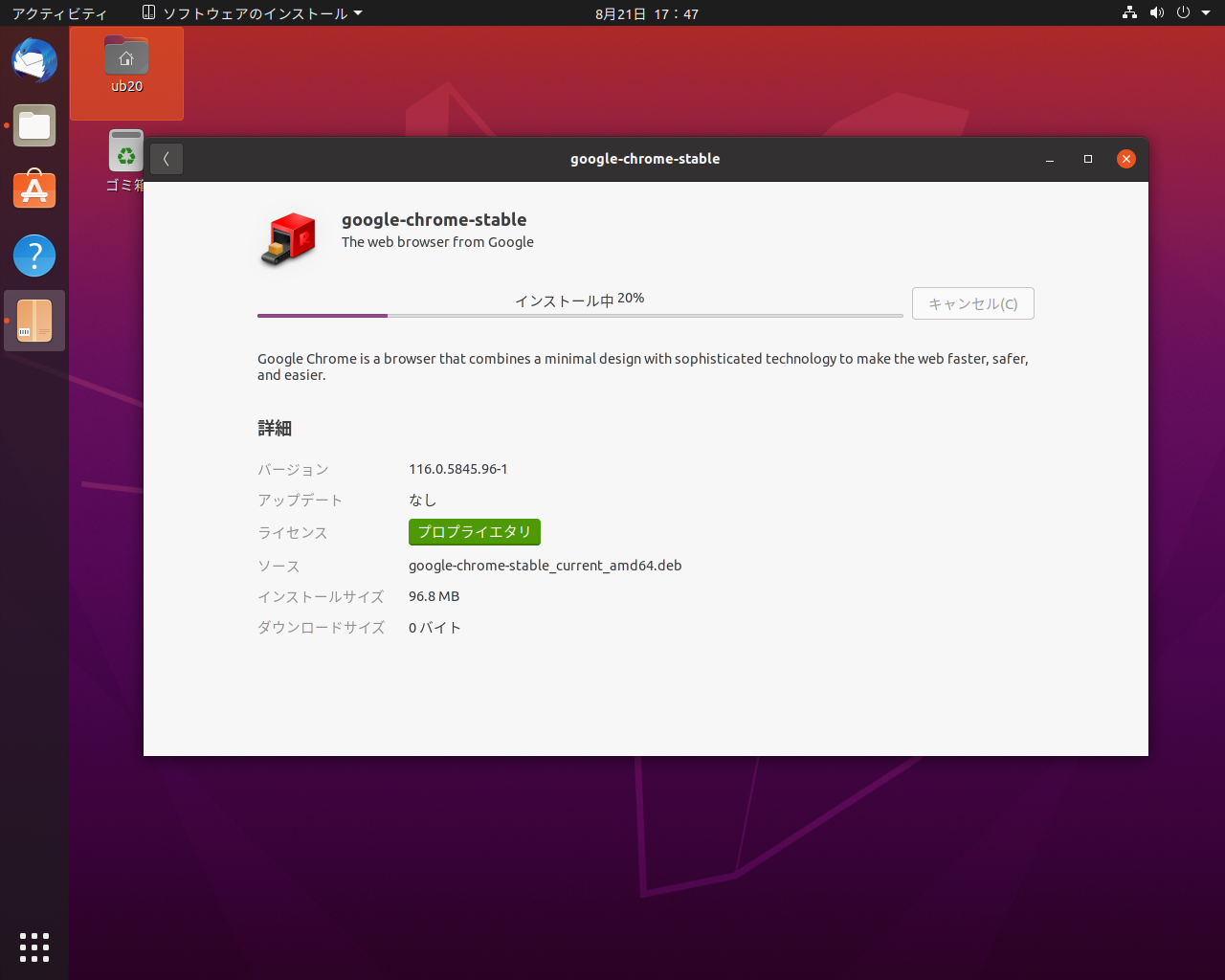
Task: Open the clock showing 8月21日 17:47
Action: coord(647,13)
